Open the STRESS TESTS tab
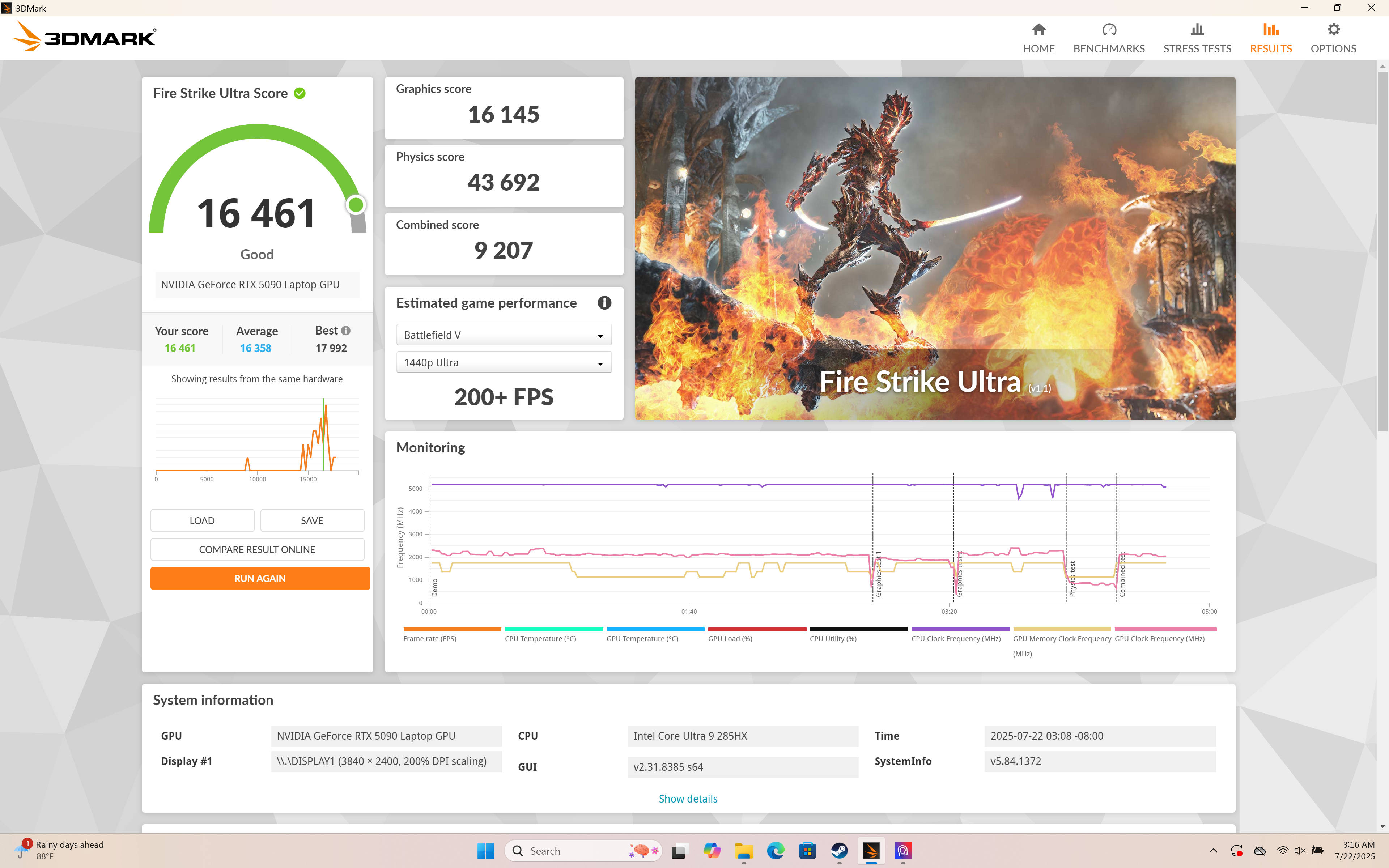Screen dimensions: 1389x868 (x=1197, y=38)
